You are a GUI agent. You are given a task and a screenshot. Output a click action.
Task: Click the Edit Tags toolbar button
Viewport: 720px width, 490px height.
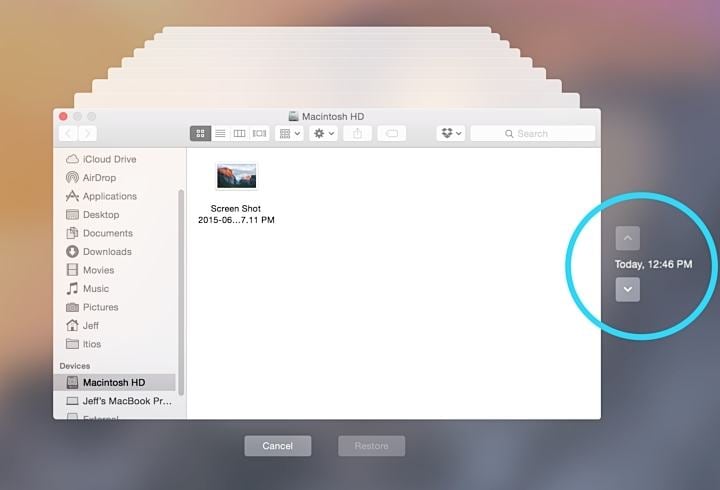(391, 134)
